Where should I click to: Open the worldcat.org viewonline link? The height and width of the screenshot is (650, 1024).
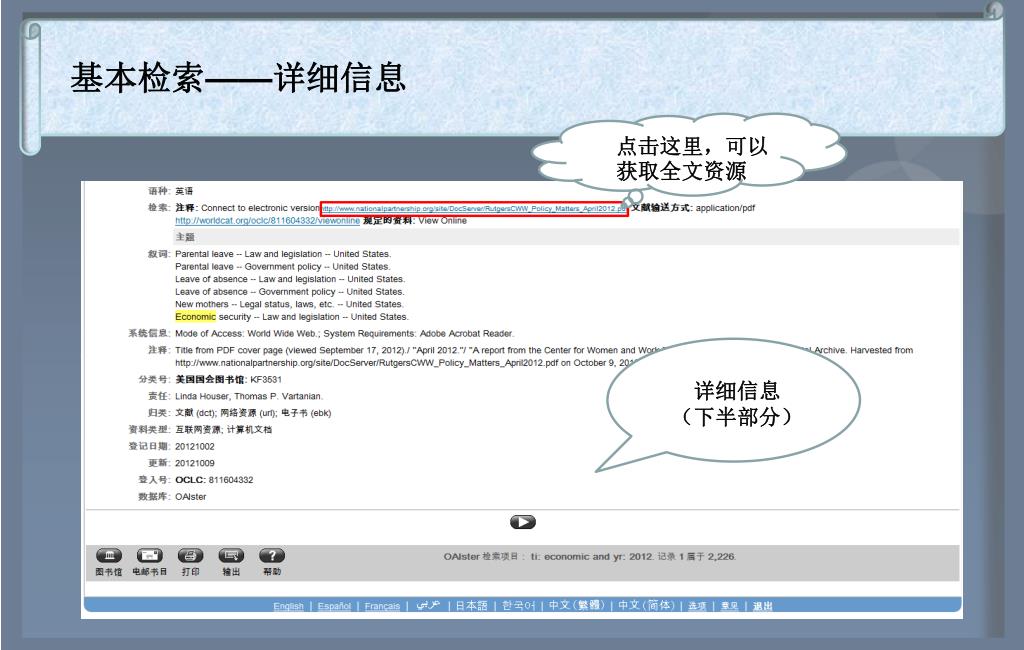coord(267,221)
